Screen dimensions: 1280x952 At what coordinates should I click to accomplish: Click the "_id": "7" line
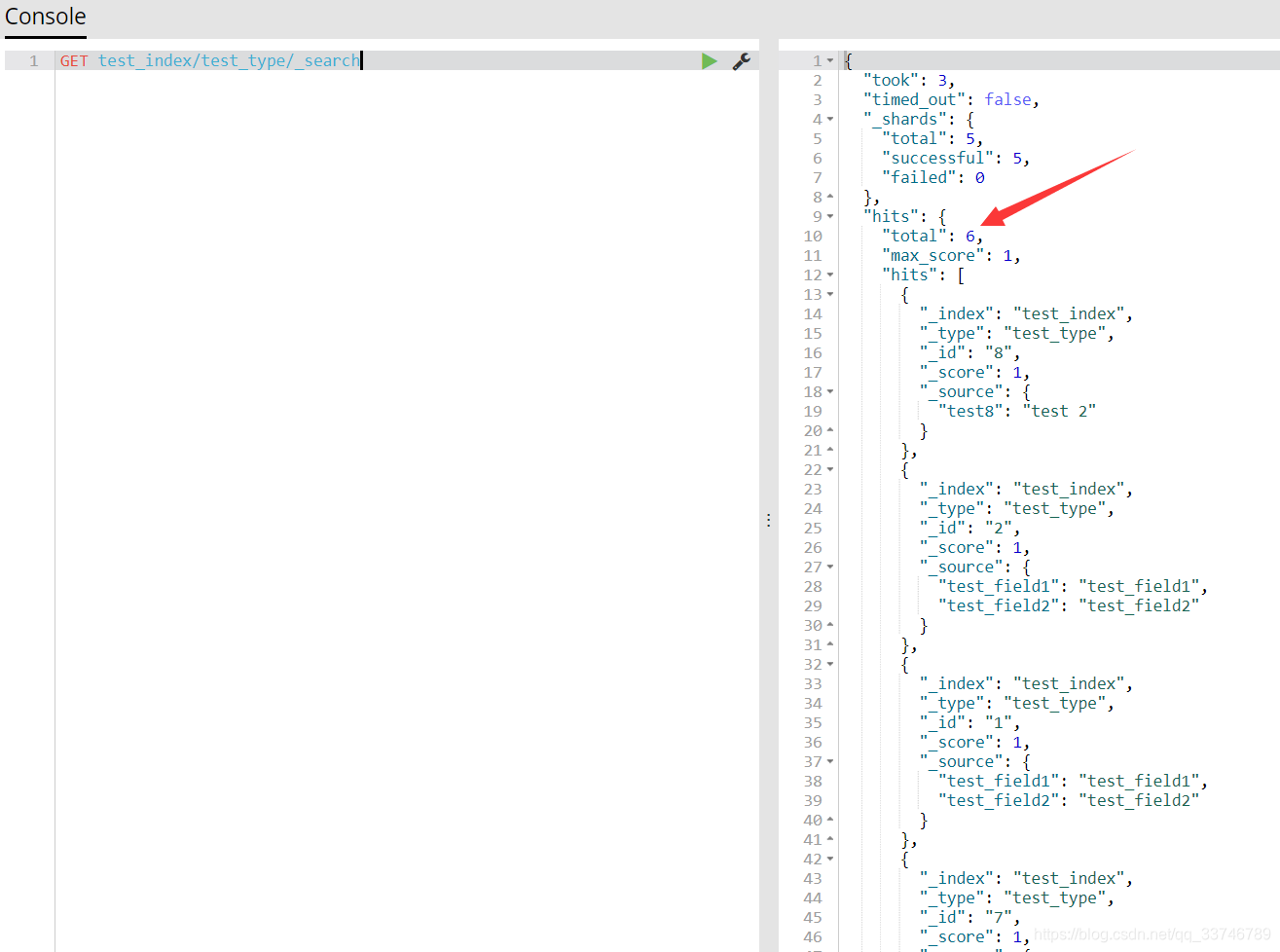pos(969,917)
